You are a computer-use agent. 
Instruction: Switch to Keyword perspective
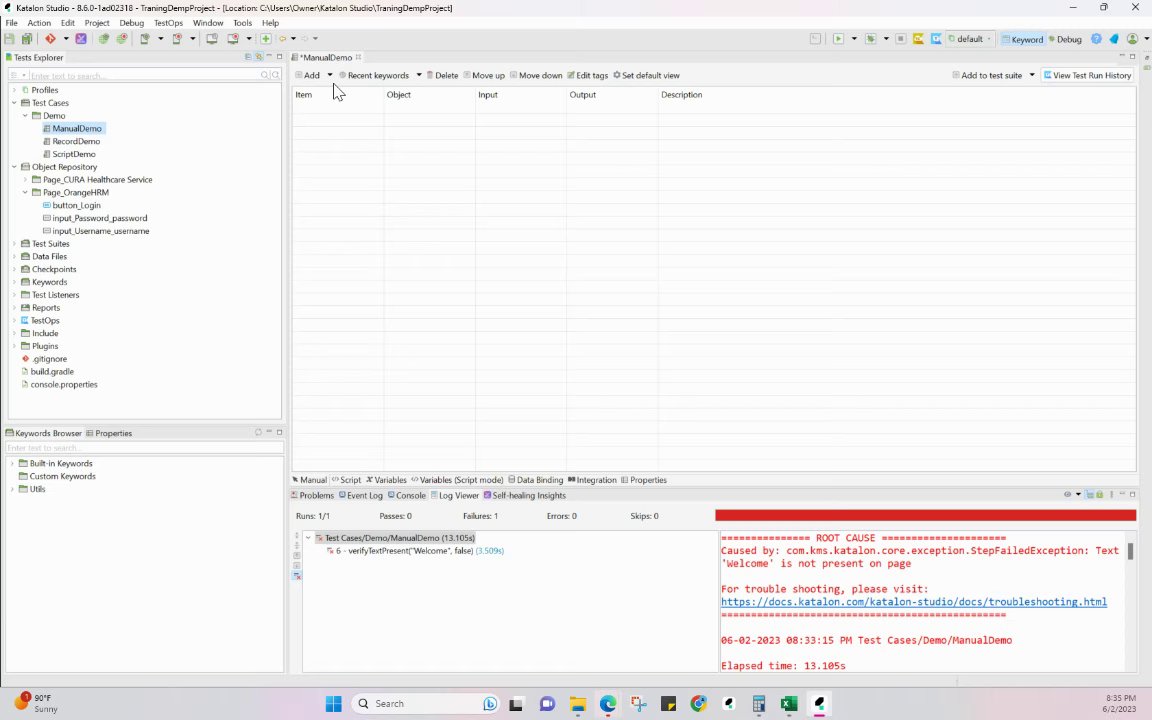[x=1022, y=39]
